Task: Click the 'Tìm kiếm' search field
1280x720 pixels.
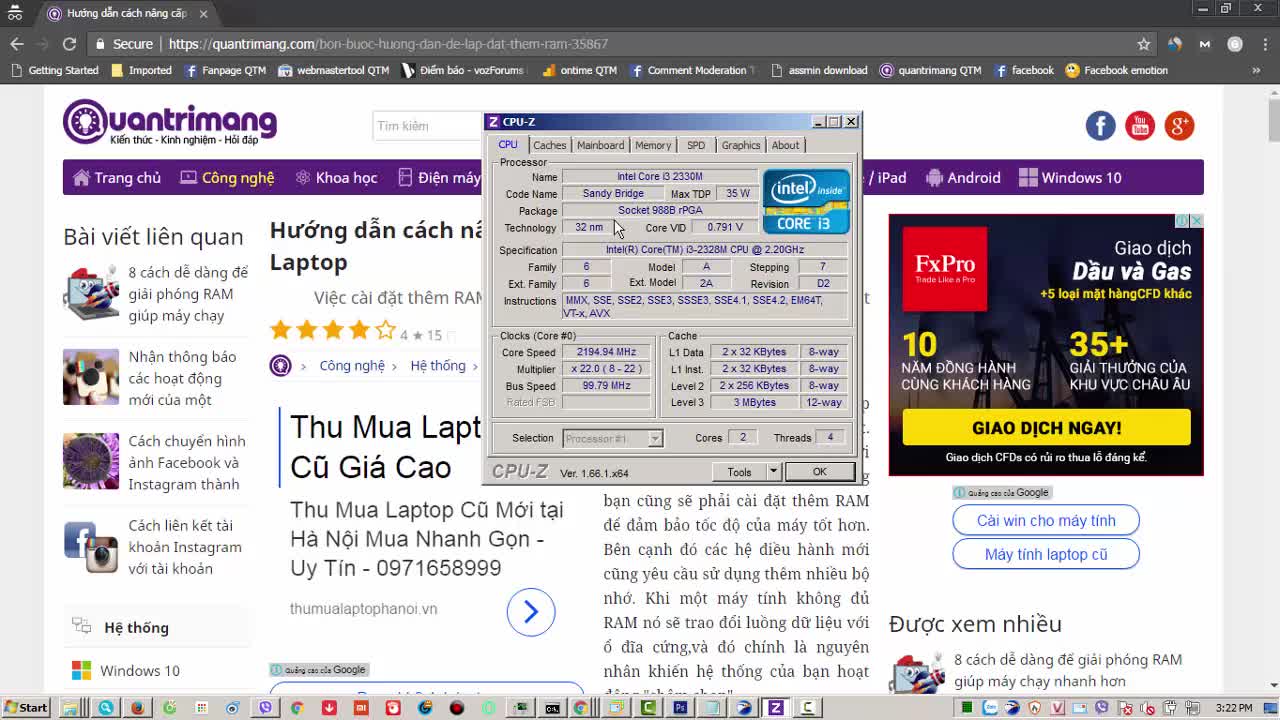Action: pos(428,126)
